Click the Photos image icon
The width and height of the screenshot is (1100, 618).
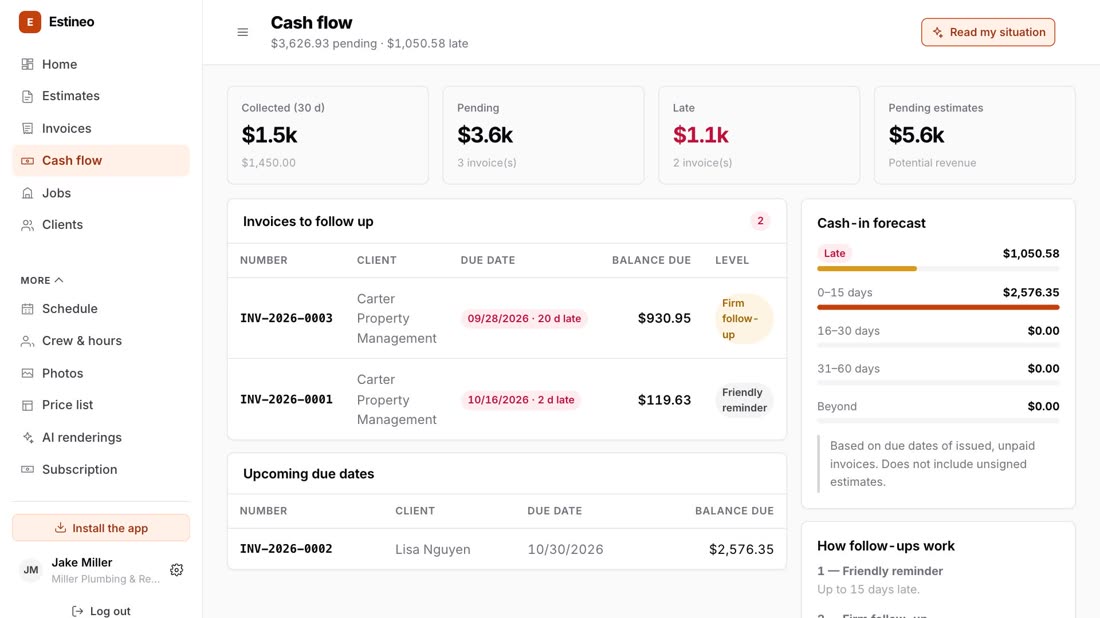coord(27,373)
